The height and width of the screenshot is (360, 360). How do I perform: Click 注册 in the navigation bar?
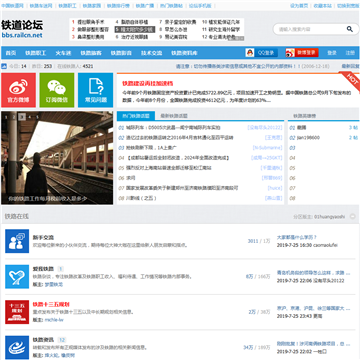[x=350, y=53]
